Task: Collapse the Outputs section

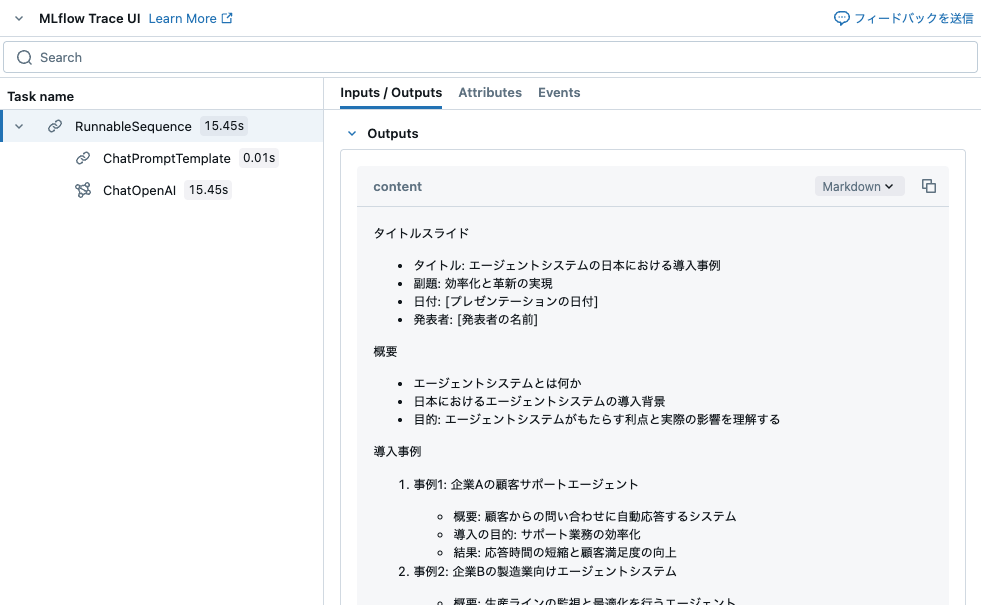Action: coord(351,133)
